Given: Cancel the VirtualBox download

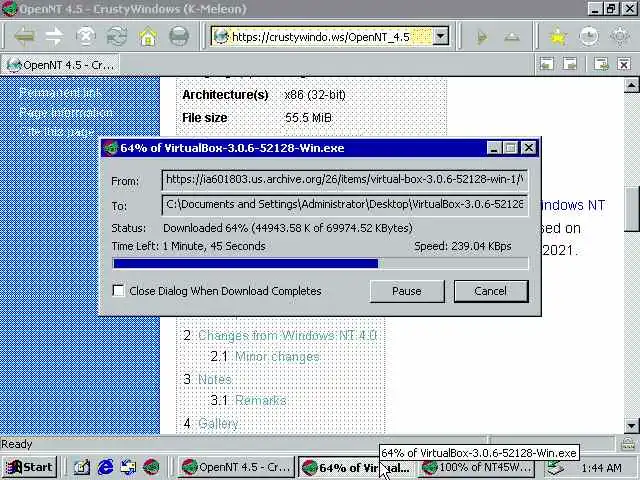Looking at the screenshot, I should (x=491, y=291).
